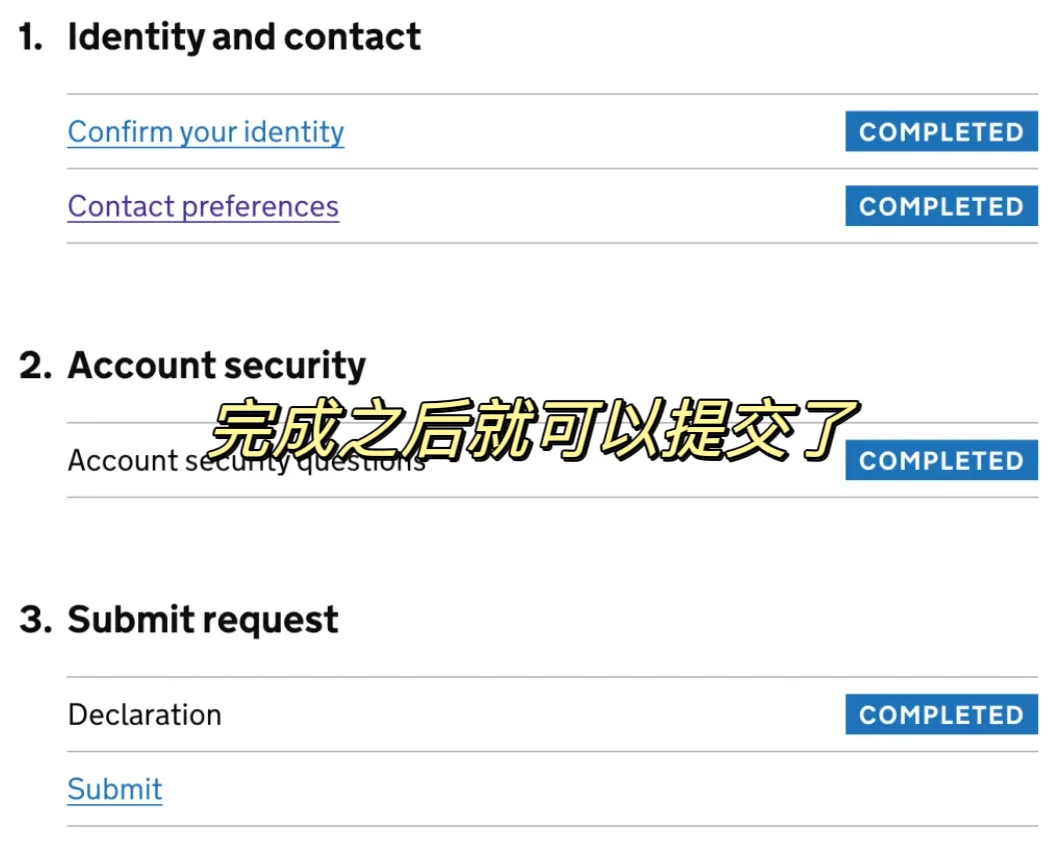
Task: Select the Submit request heading
Action: click(203, 619)
